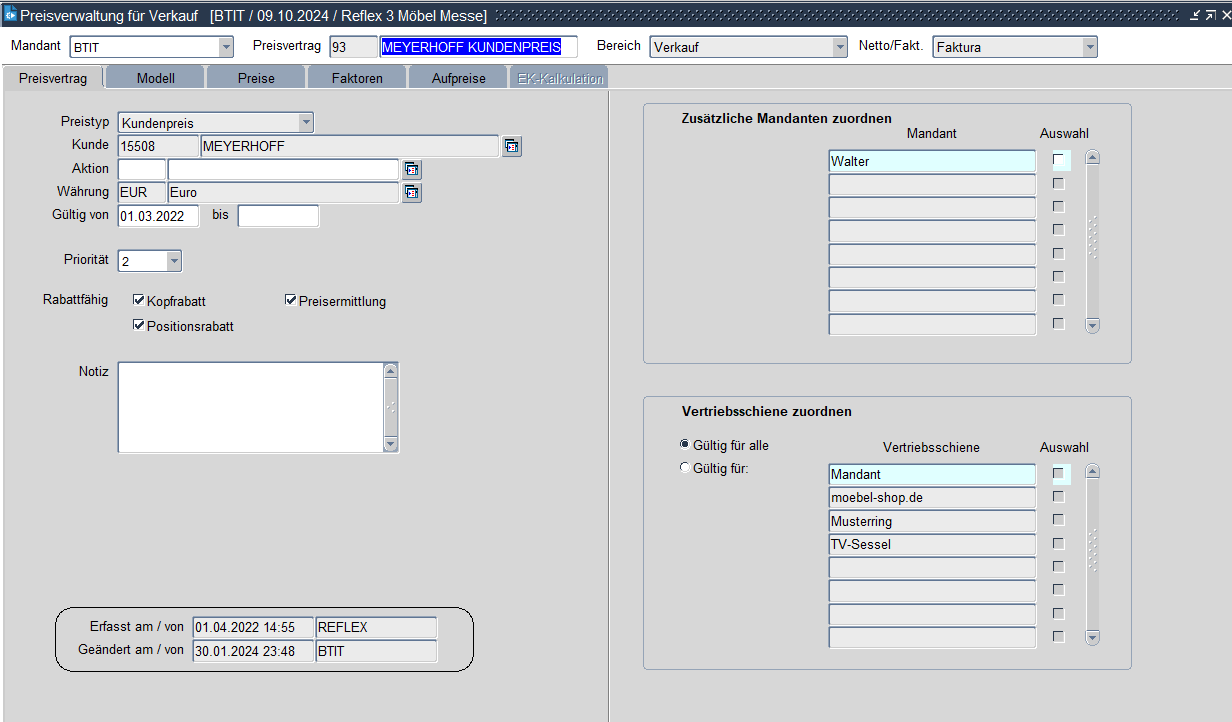
Task: Uncheck the Kopfrabatt checkbox
Action: click(x=139, y=300)
